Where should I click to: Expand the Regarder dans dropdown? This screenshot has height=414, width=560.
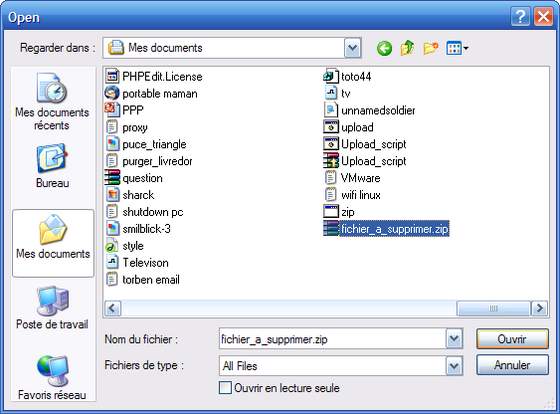(x=352, y=48)
